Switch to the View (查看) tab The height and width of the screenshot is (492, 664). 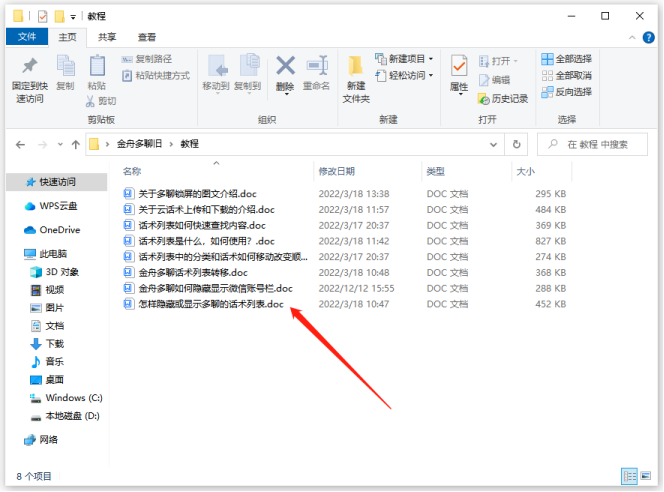(147, 37)
